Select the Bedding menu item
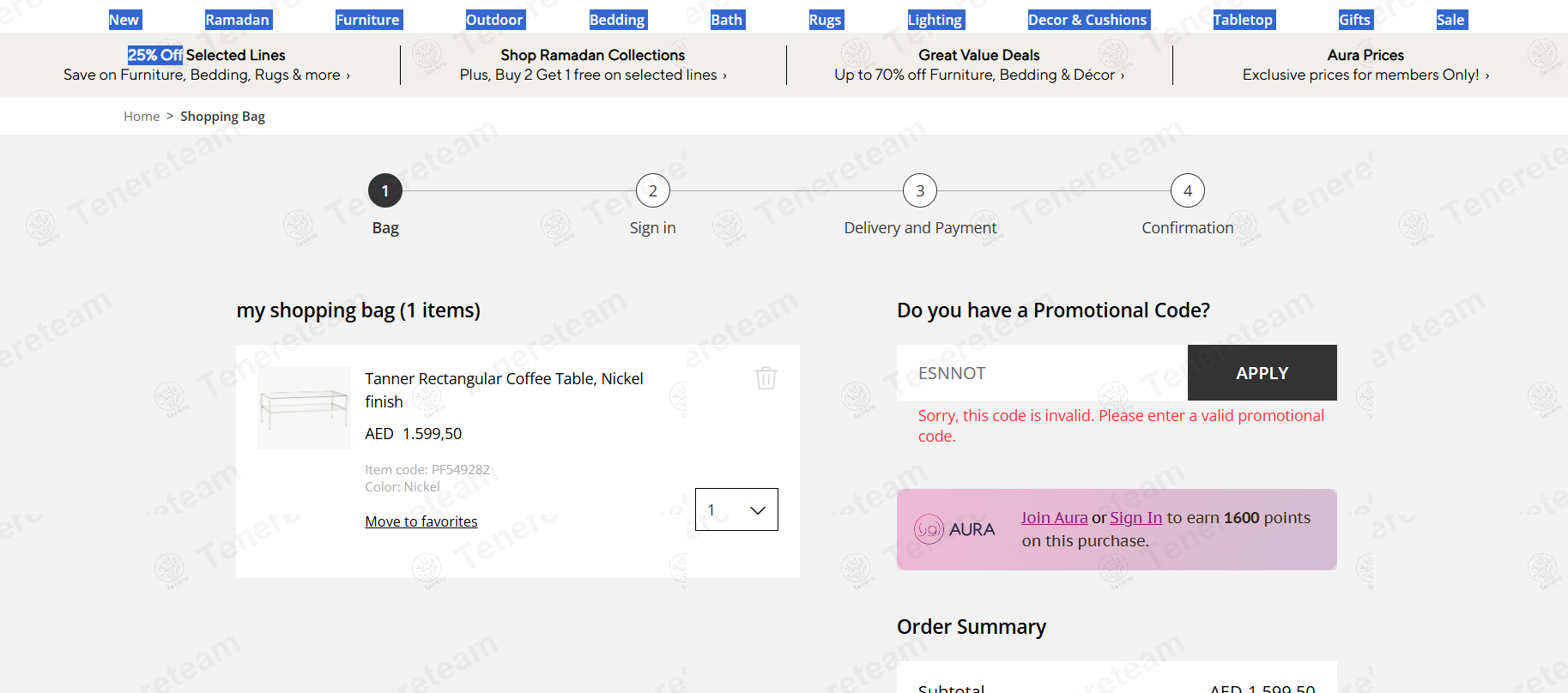 [617, 20]
